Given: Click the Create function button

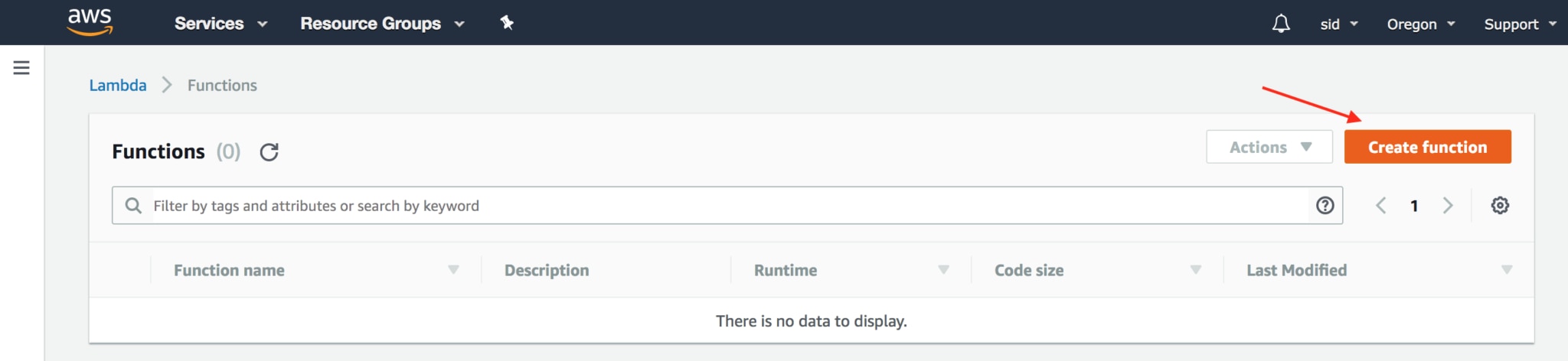Looking at the screenshot, I should point(1427,147).
